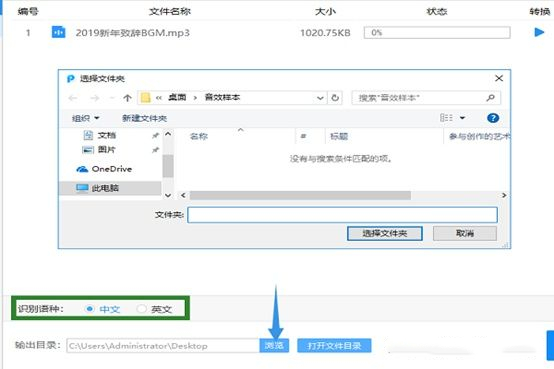The height and width of the screenshot is (369, 554).
Task: Click the 0% progress bar
Action: (x=437, y=33)
